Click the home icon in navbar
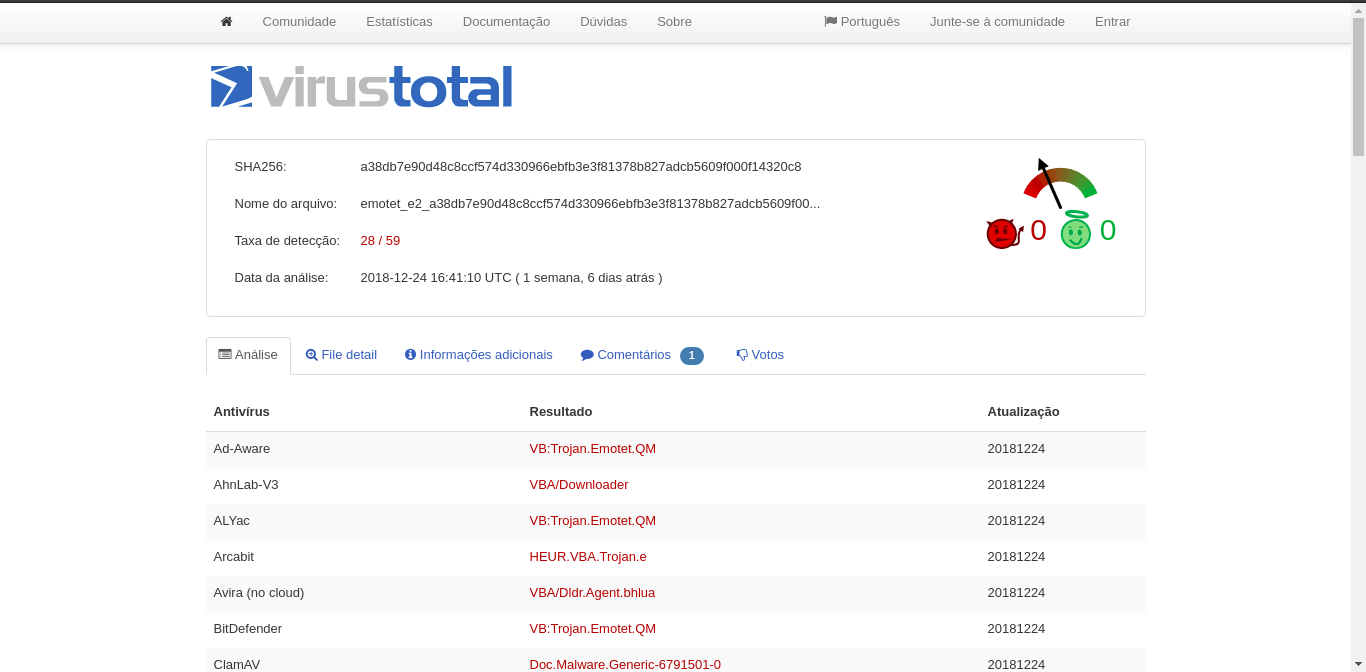Viewport: 1366px width, 672px height. tap(226, 21)
